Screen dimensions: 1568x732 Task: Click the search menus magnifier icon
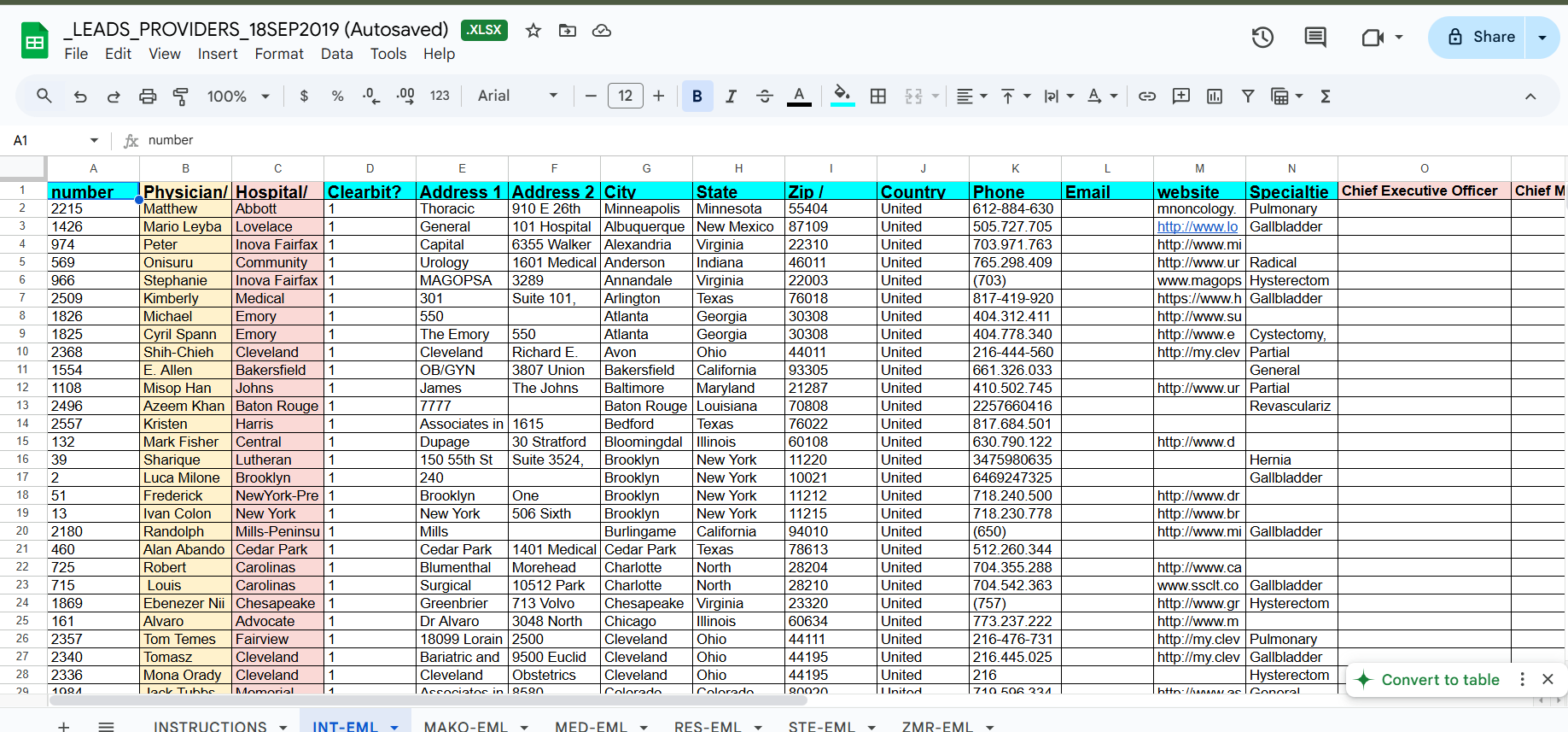click(44, 97)
